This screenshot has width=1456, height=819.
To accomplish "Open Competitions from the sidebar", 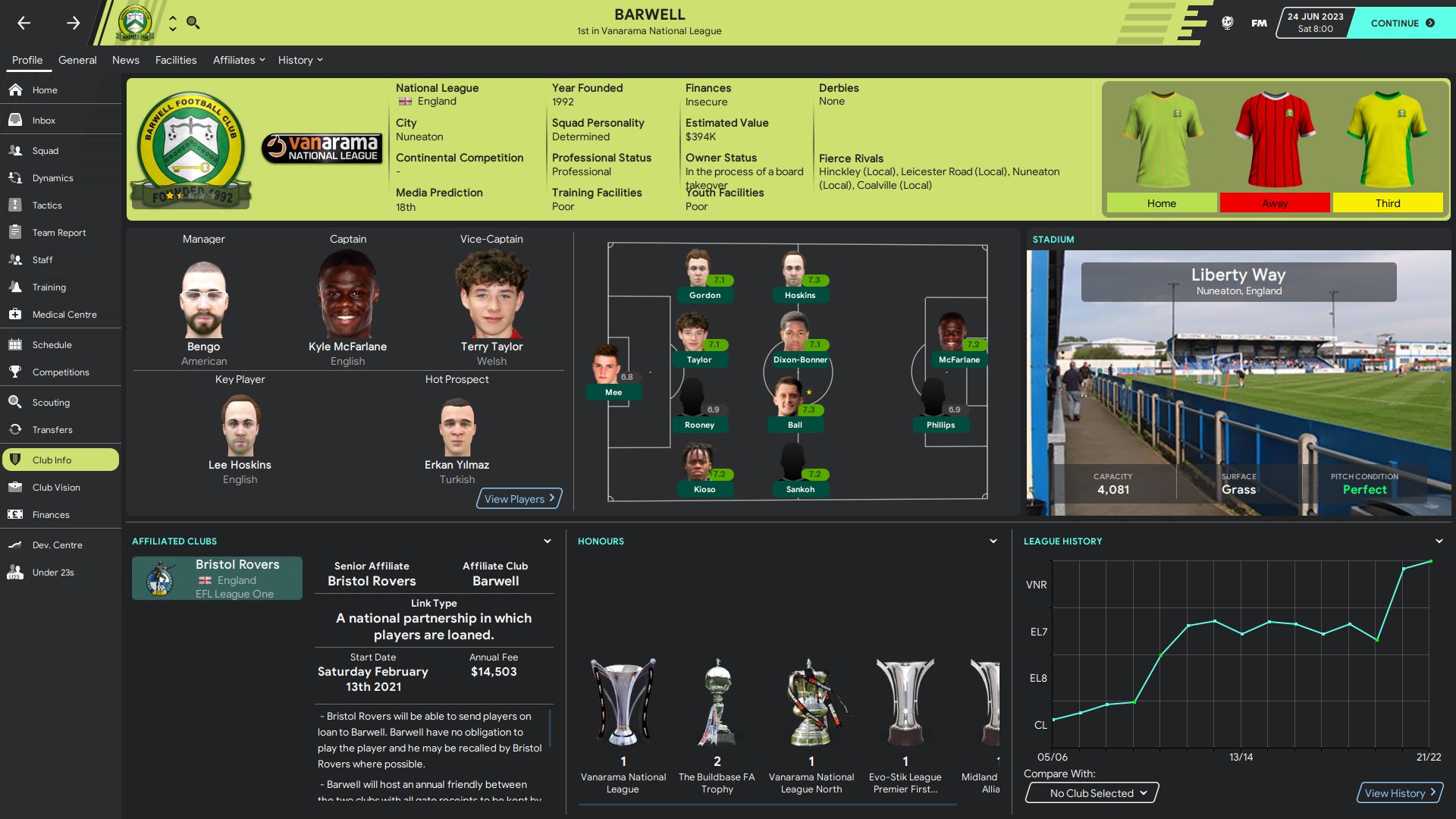I will pos(61,372).
